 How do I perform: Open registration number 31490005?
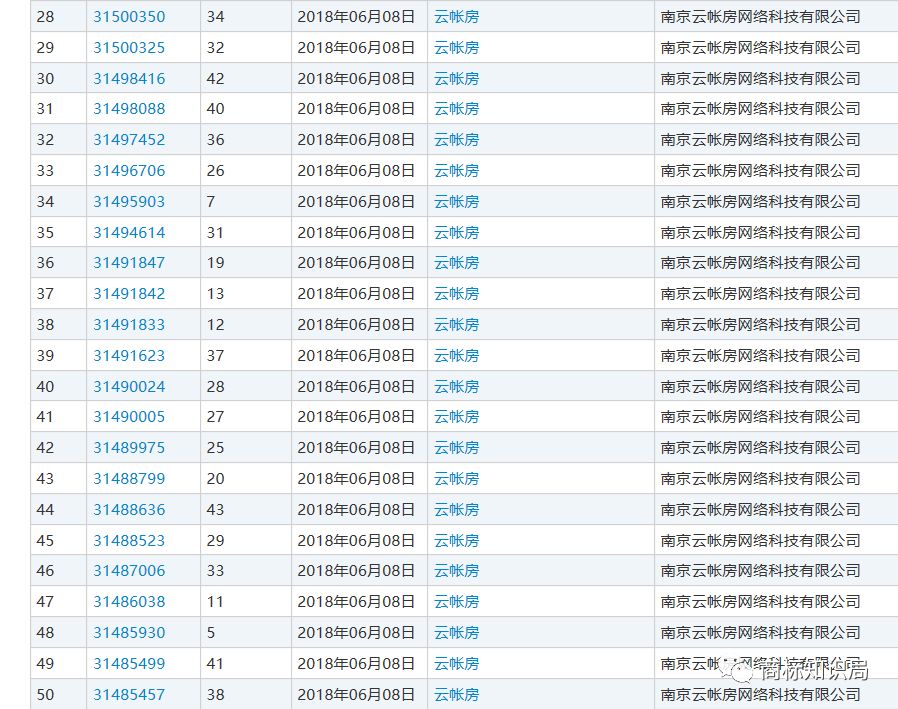(x=129, y=417)
